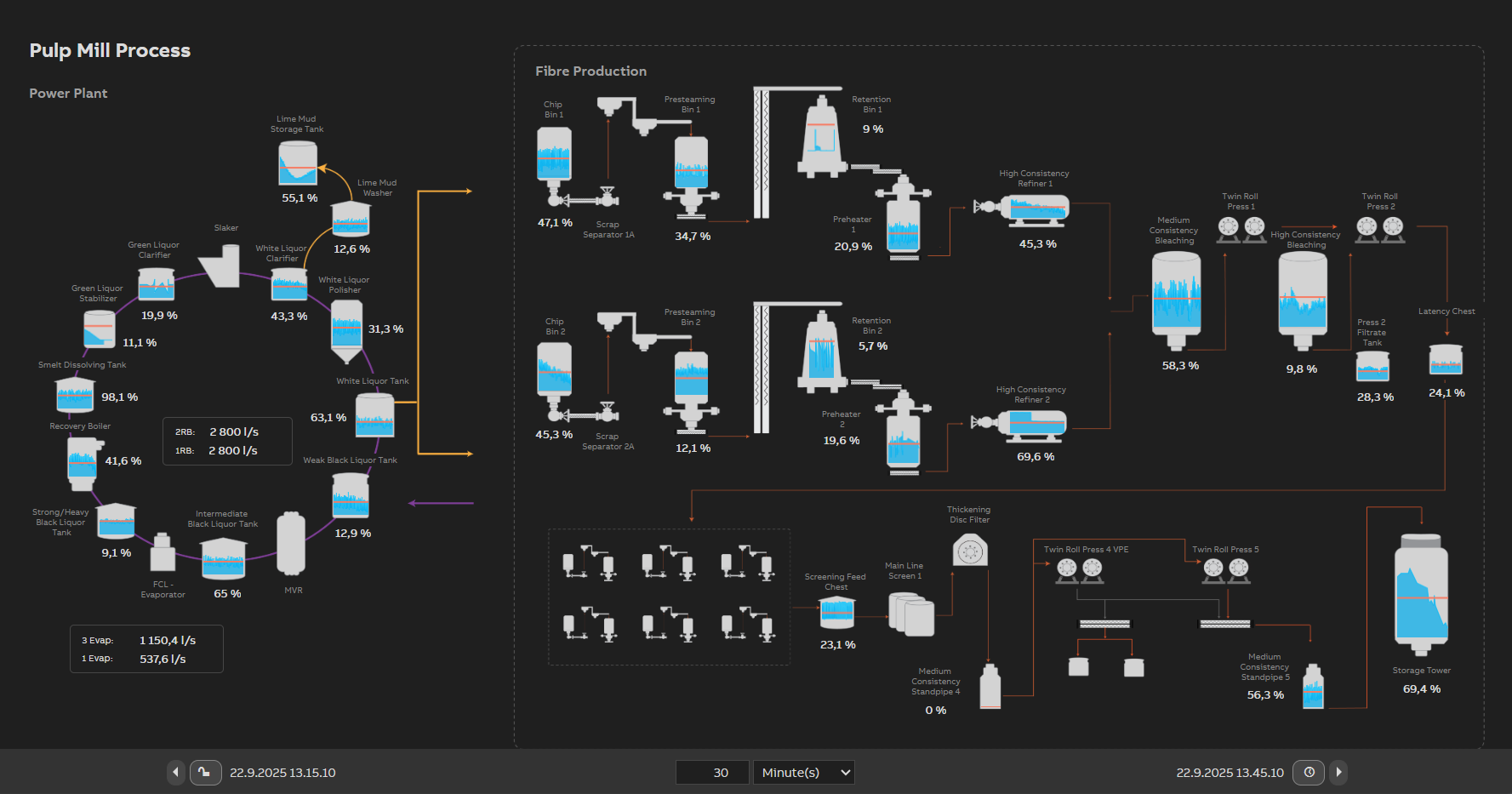
Task: Click the clock button beside end time
Action: [x=1309, y=772]
